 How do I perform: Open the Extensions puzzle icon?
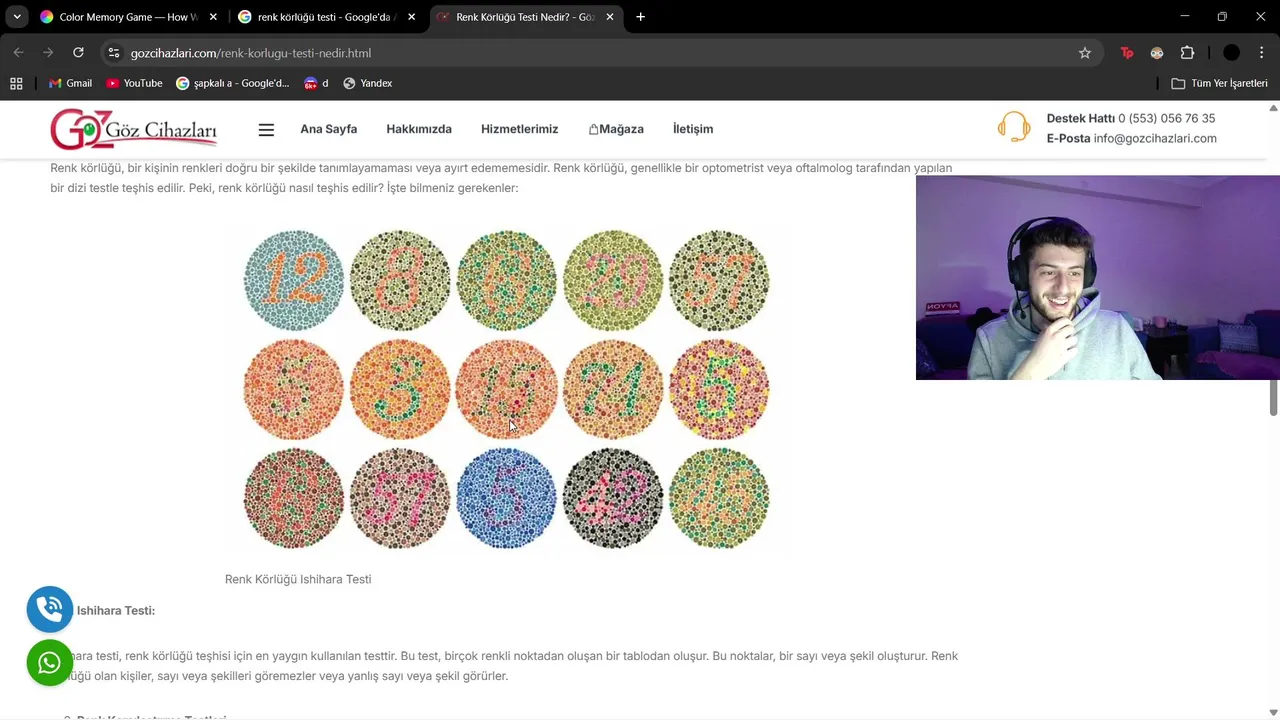click(1187, 53)
